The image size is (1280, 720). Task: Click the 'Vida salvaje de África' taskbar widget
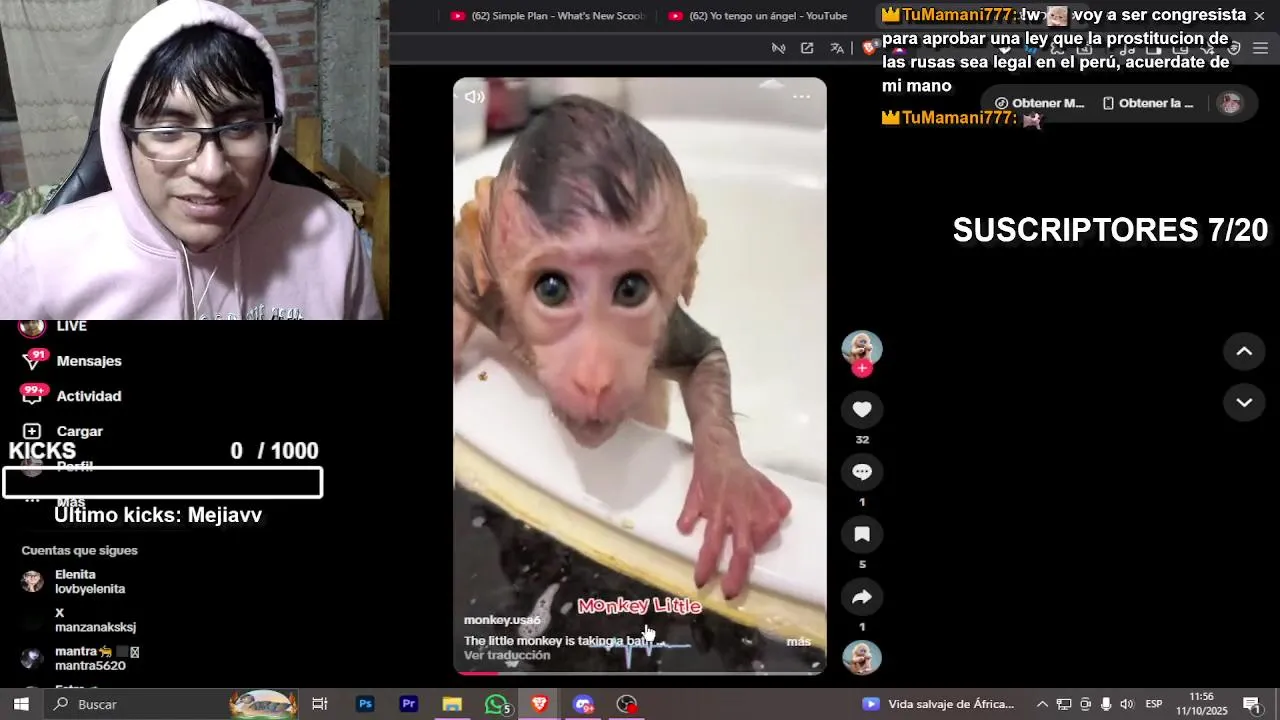(x=940, y=704)
